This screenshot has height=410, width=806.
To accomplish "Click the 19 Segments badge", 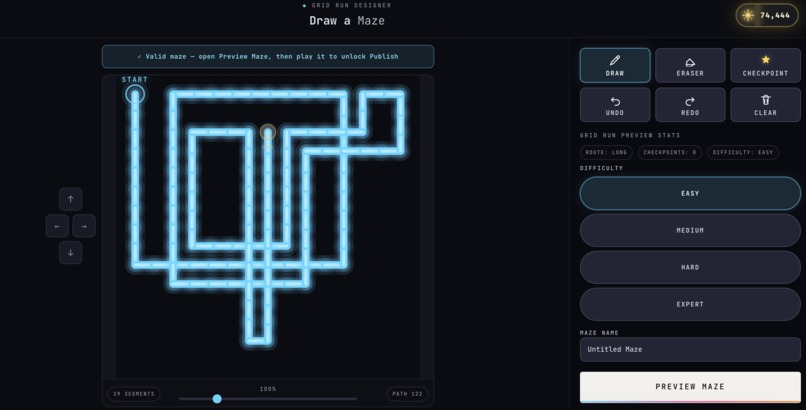I will [x=134, y=394].
